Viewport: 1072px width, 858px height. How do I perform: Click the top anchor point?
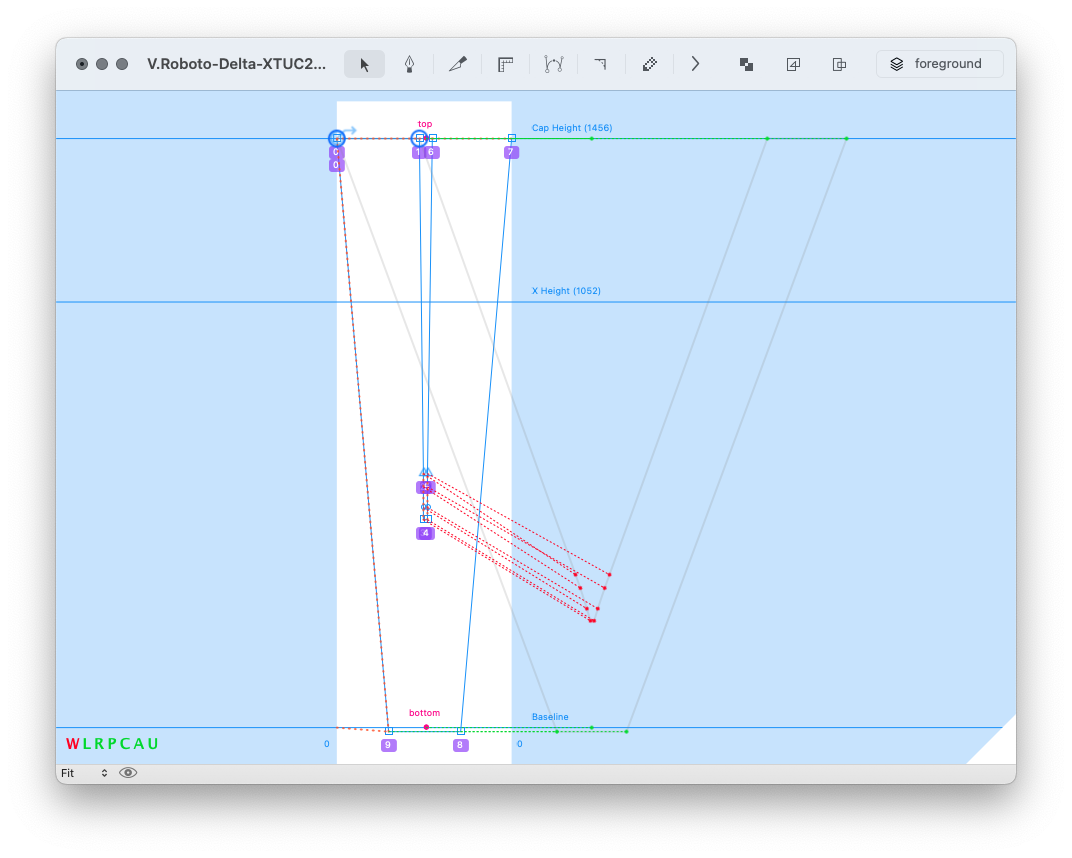point(425,138)
